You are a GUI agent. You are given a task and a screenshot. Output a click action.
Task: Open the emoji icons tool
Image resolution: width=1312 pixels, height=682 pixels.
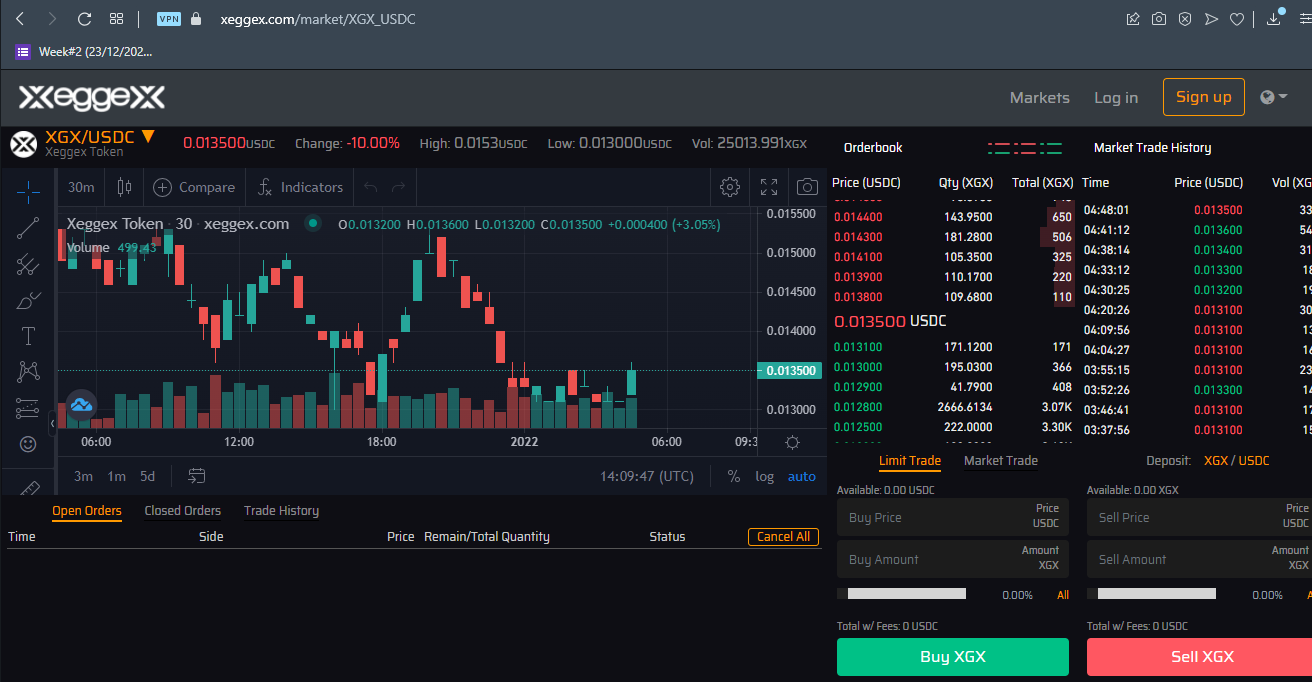coord(28,443)
